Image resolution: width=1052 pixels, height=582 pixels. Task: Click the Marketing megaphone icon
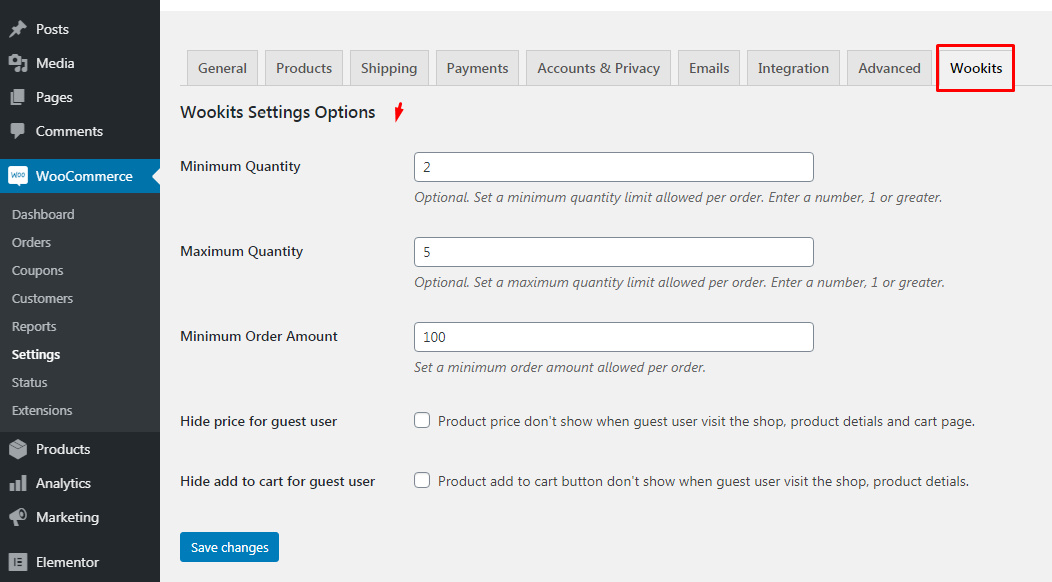click(18, 517)
